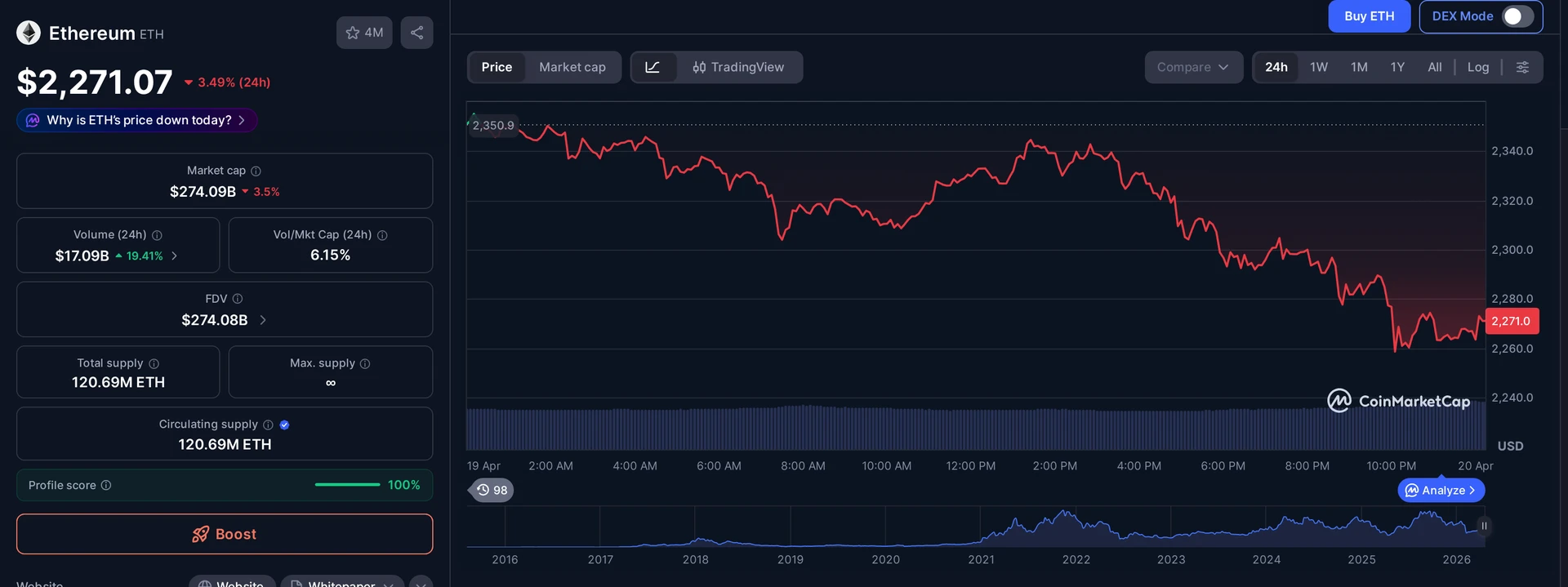Open Circulating supply info icon
This screenshot has height=587, width=1568.
click(268, 425)
